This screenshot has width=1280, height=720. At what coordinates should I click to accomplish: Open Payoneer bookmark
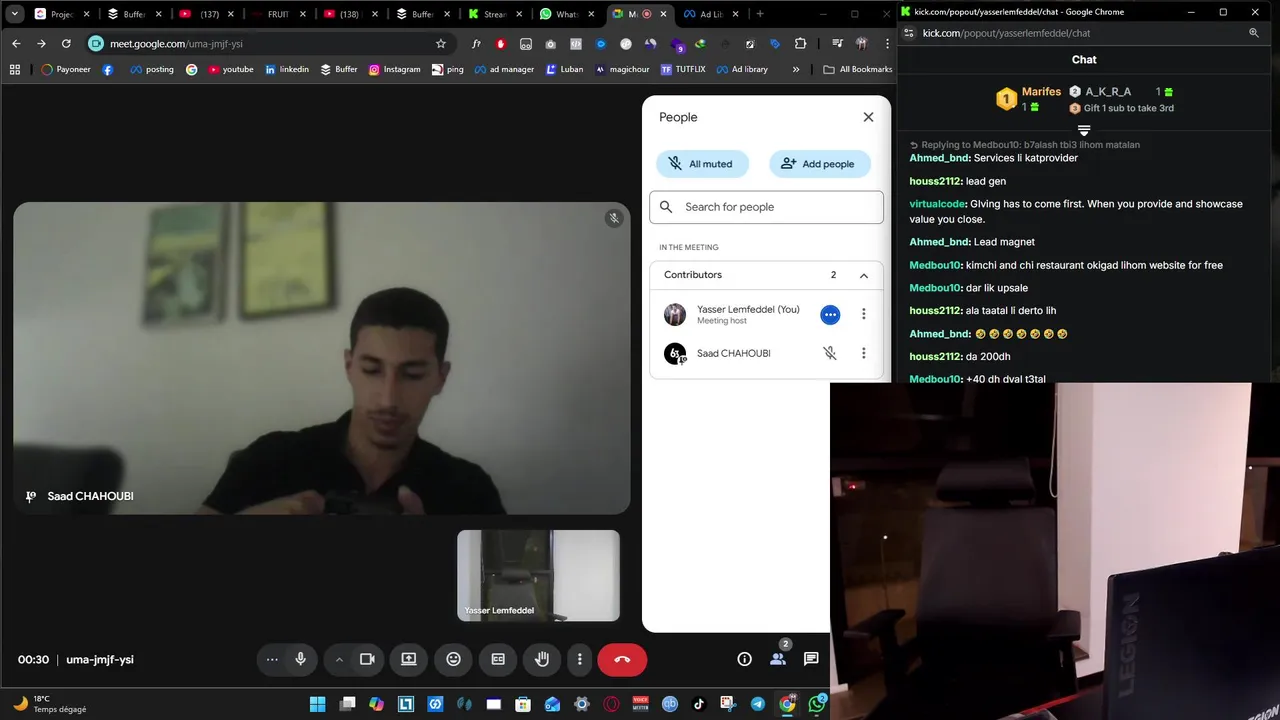tap(66, 70)
